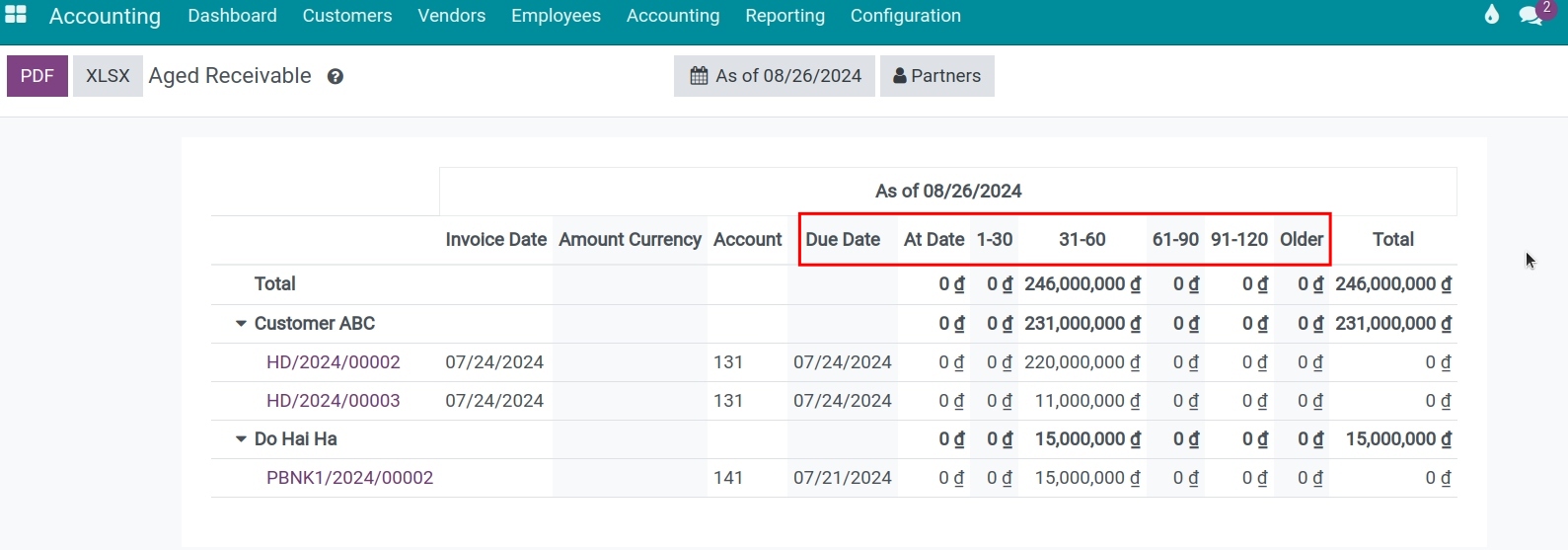
Task: Click the 246,000,000 ₫ value in 31-60 column
Action: click(1083, 284)
